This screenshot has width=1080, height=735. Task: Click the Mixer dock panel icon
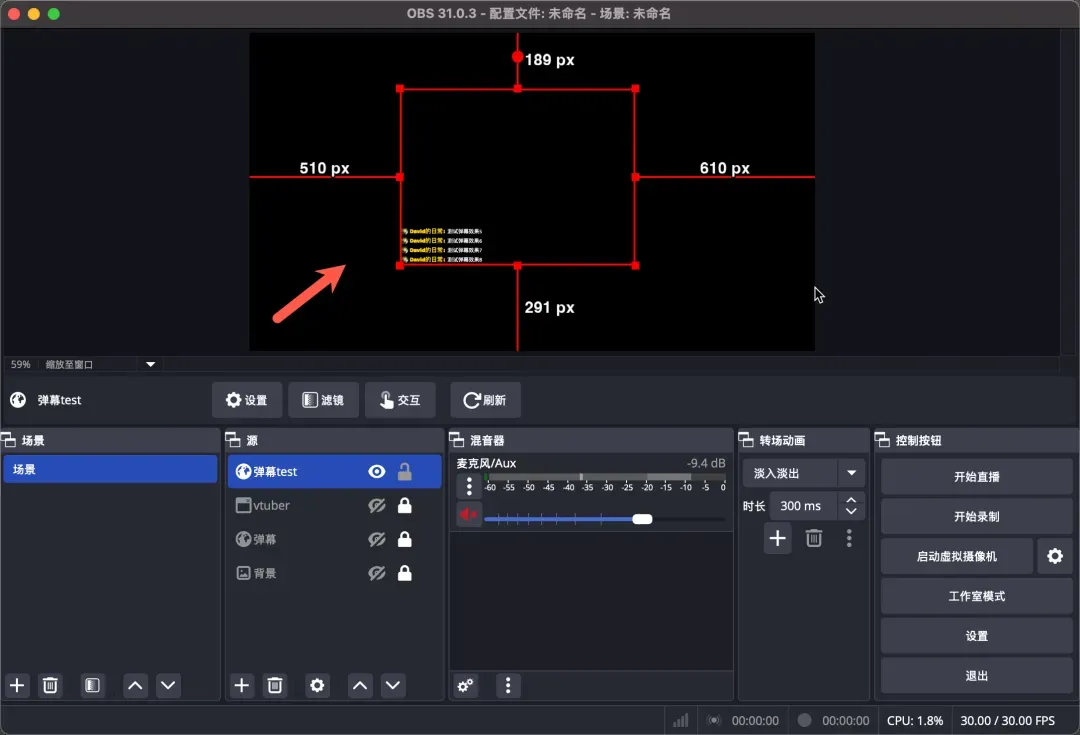tap(457, 439)
